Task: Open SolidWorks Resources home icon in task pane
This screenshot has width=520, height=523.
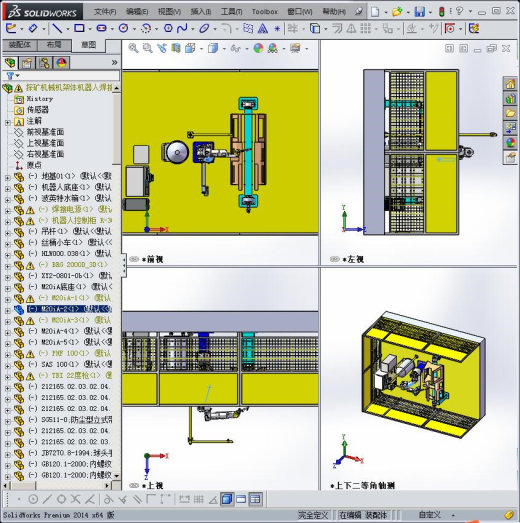Action: click(510, 84)
